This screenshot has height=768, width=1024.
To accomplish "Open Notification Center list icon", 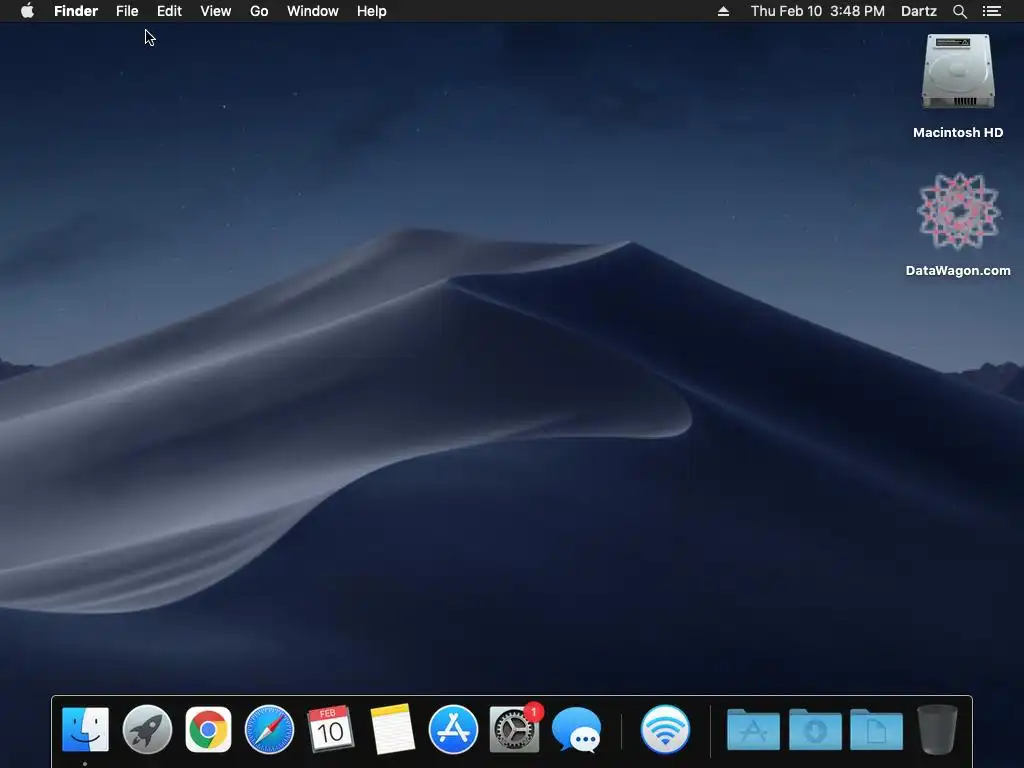I will click(992, 11).
